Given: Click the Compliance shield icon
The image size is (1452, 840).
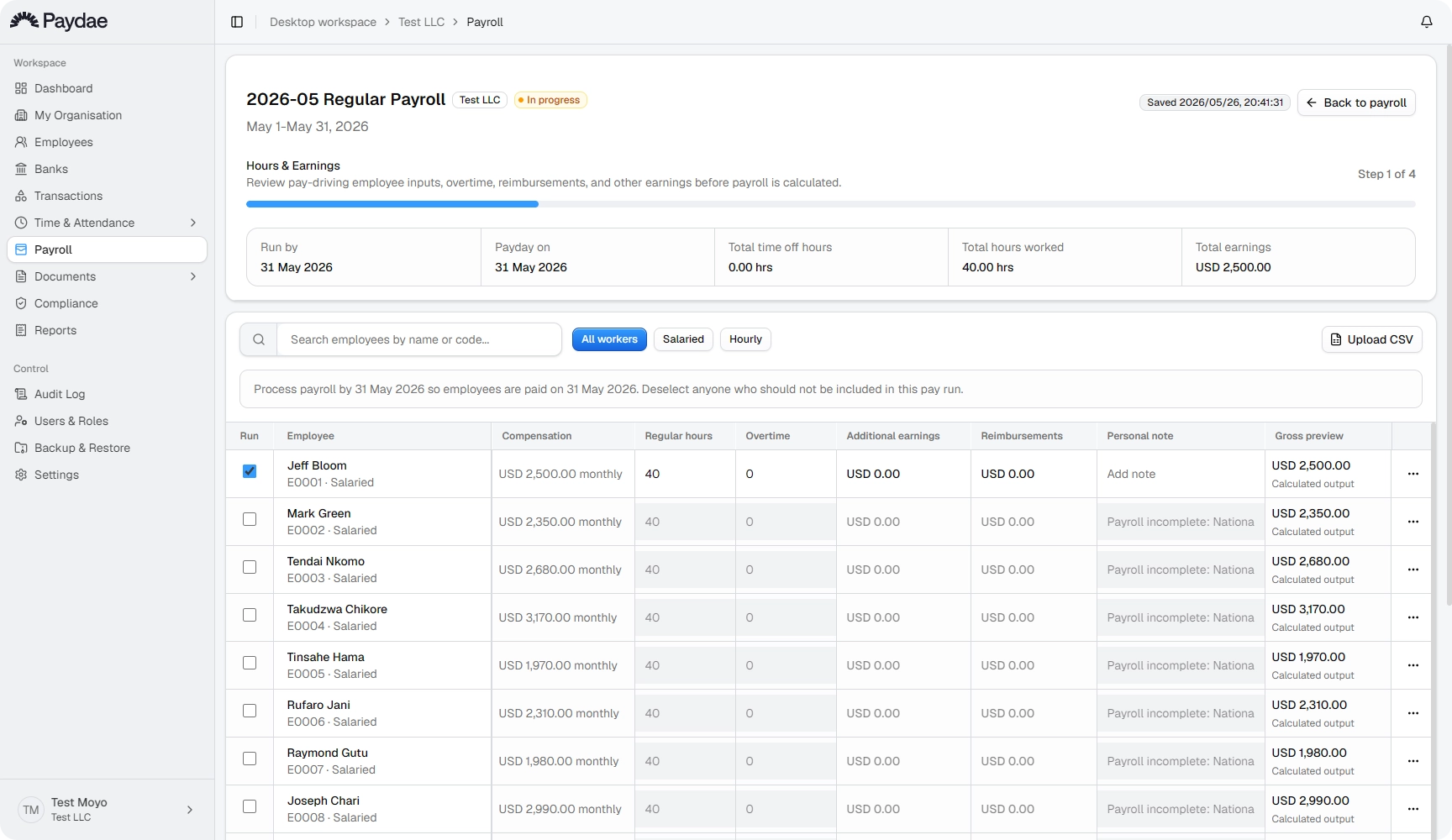Looking at the screenshot, I should tap(21, 303).
